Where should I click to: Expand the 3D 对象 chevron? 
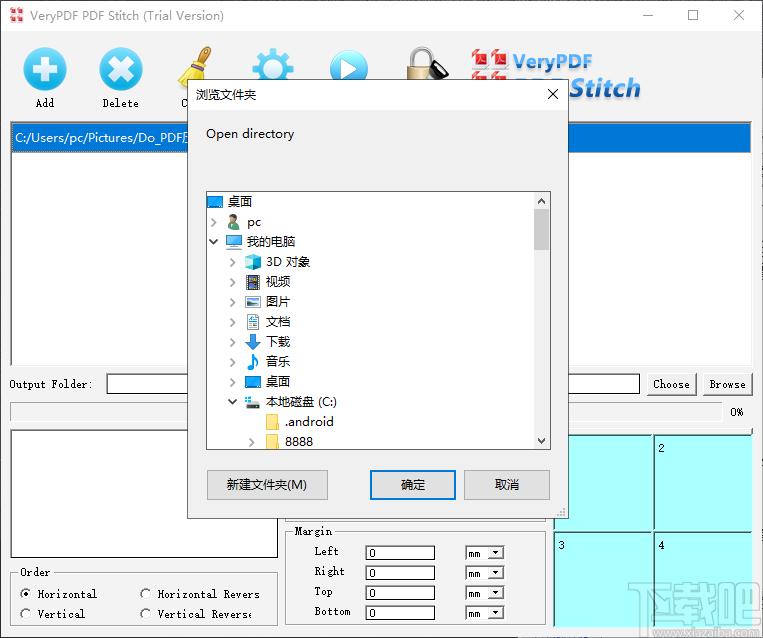click(x=233, y=262)
